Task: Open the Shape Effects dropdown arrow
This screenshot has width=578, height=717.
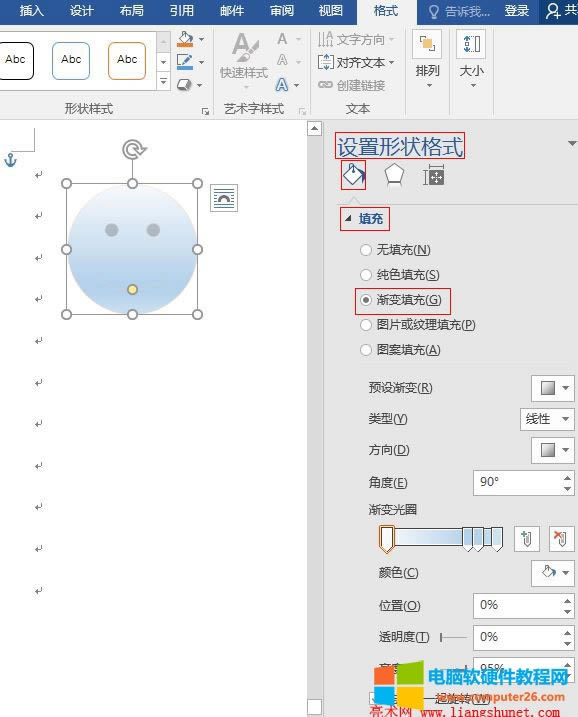Action: (200, 86)
